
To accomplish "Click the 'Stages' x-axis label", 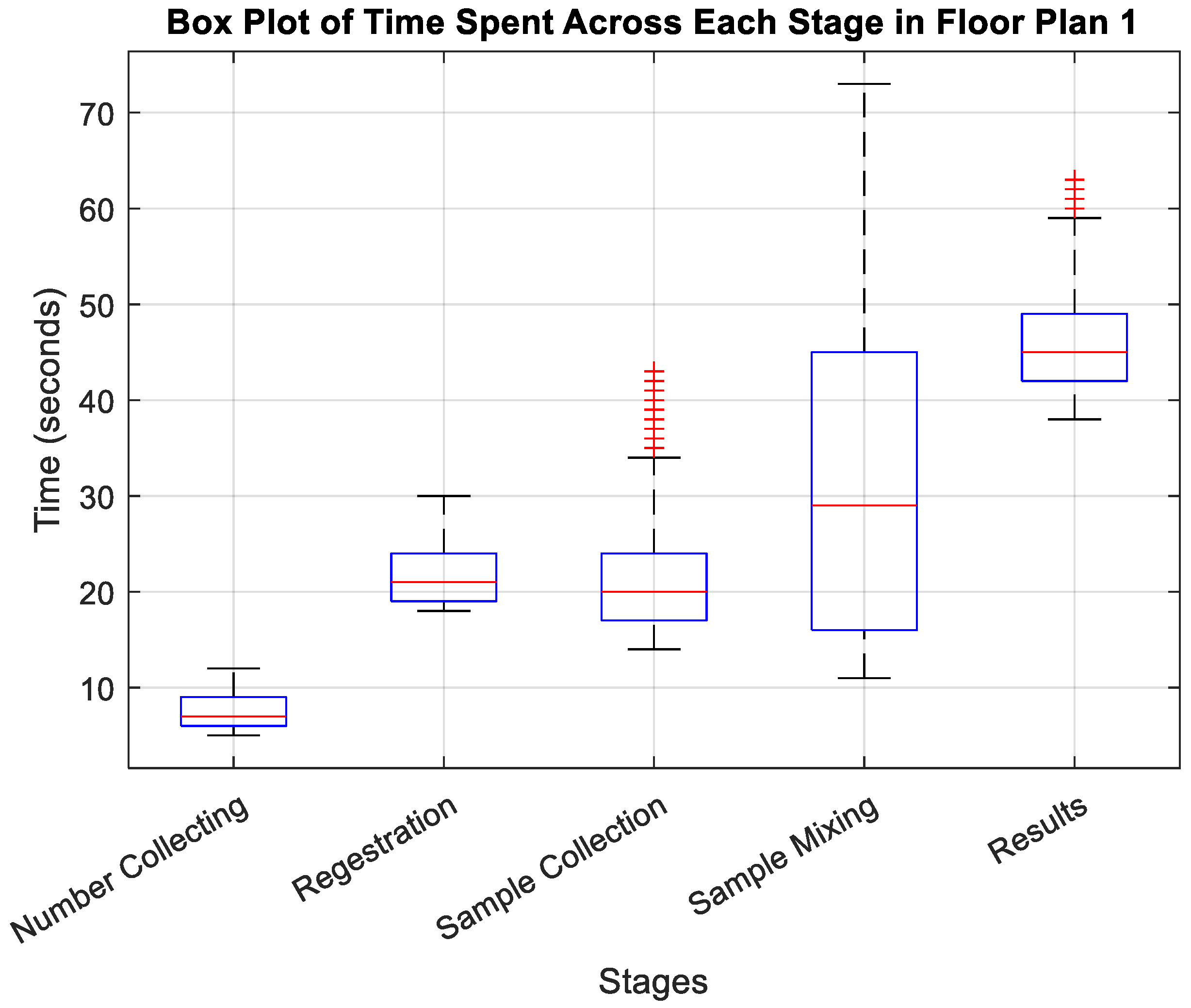I will click(x=653, y=982).
